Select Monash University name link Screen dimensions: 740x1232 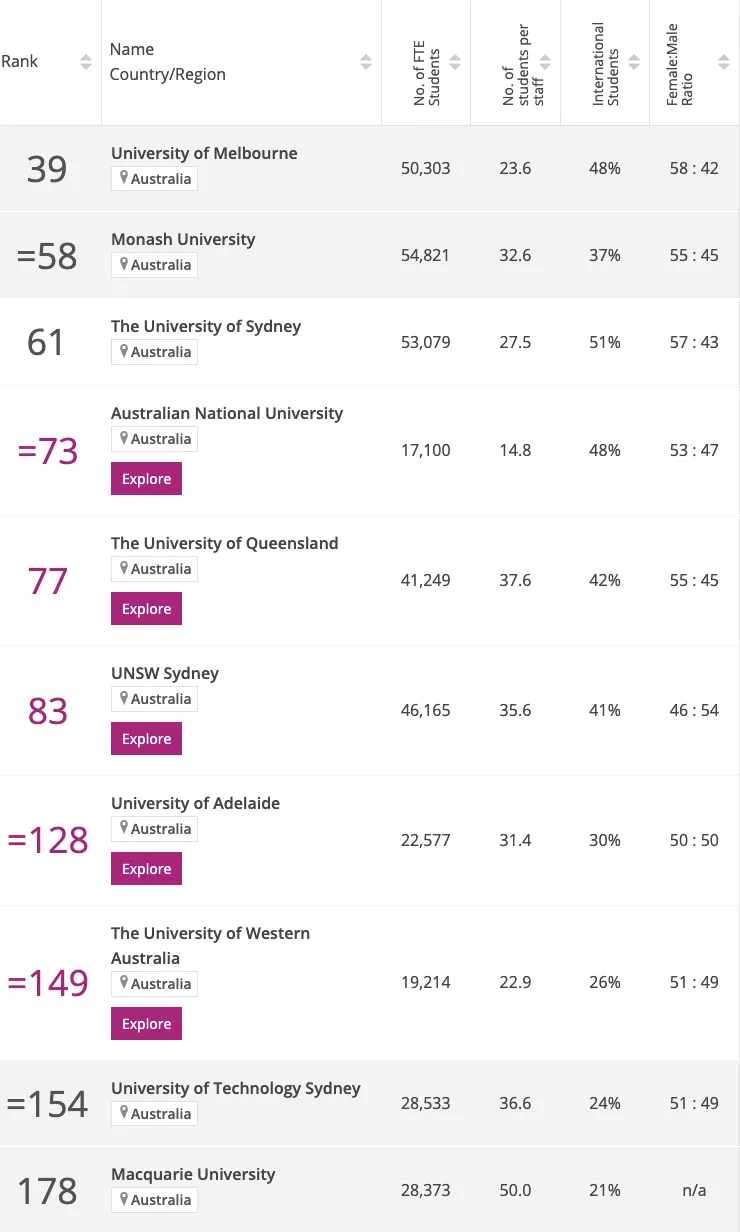183,239
